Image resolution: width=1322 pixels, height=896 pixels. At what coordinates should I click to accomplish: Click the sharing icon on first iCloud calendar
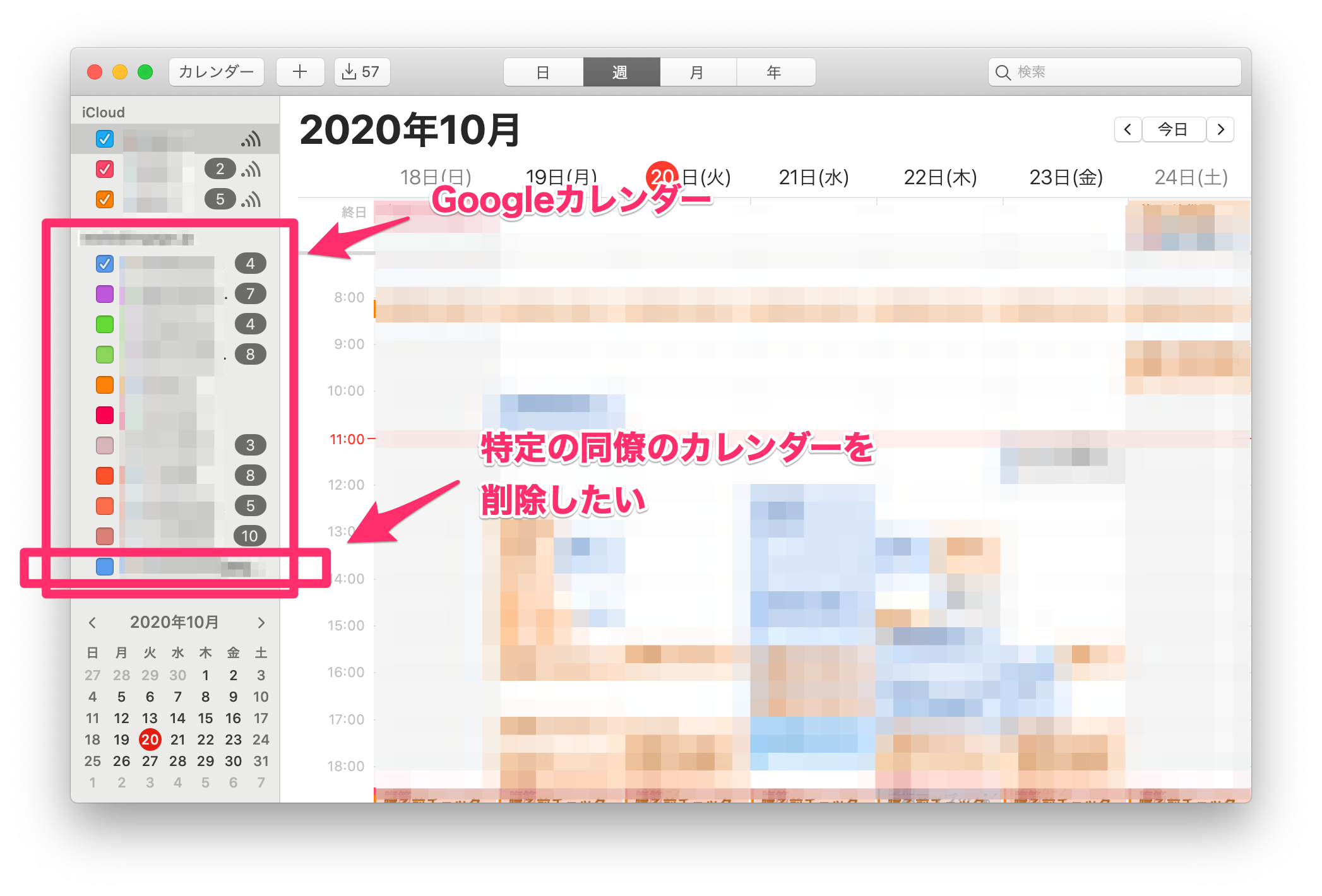[x=251, y=139]
